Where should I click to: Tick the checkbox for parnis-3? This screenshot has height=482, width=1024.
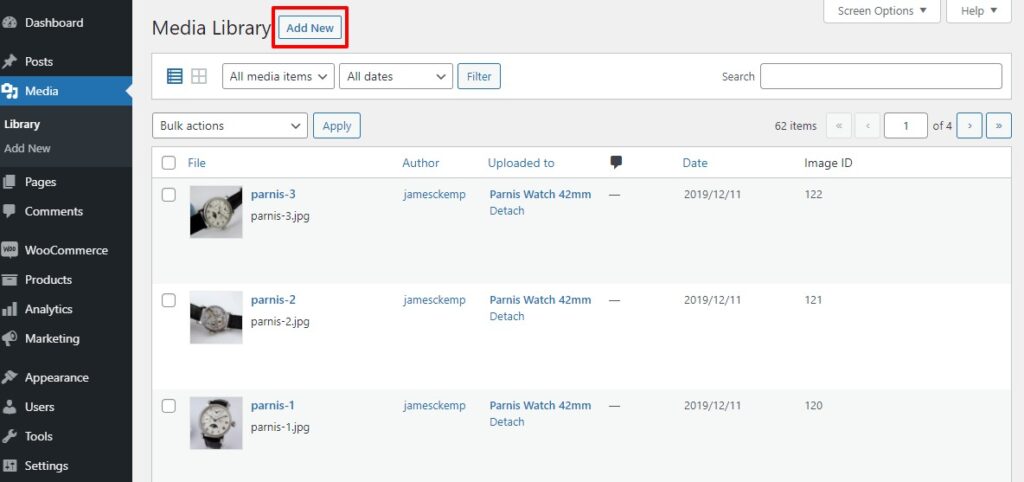(169, 195)
